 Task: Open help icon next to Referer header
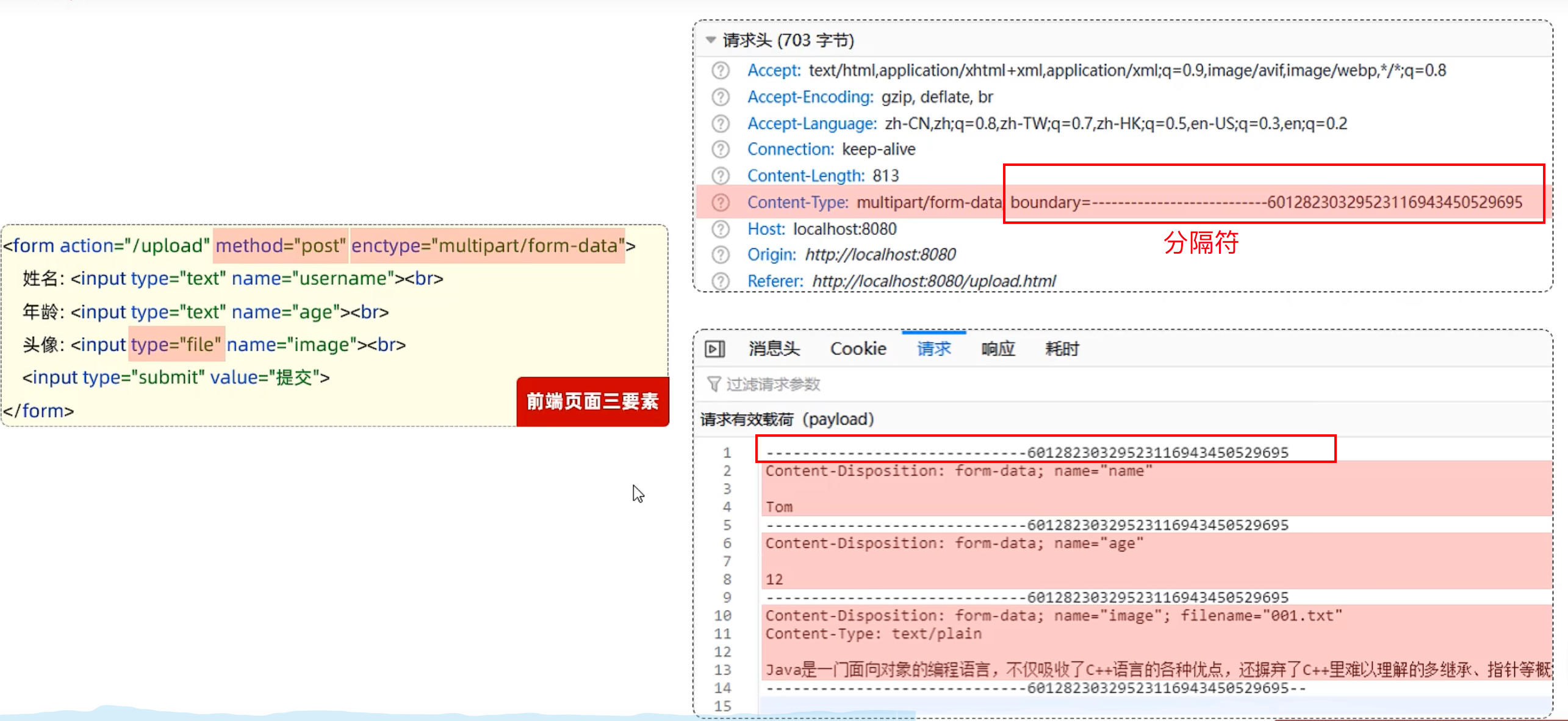(721, 281)
